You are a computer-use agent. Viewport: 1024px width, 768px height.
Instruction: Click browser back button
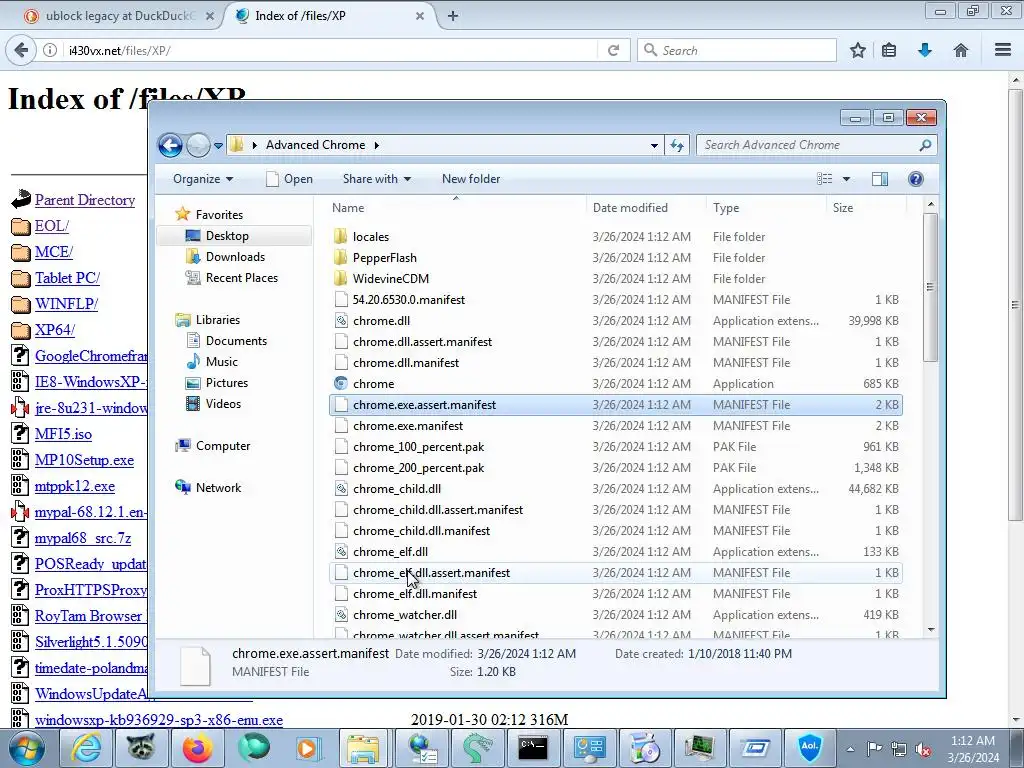coord(21,50)
